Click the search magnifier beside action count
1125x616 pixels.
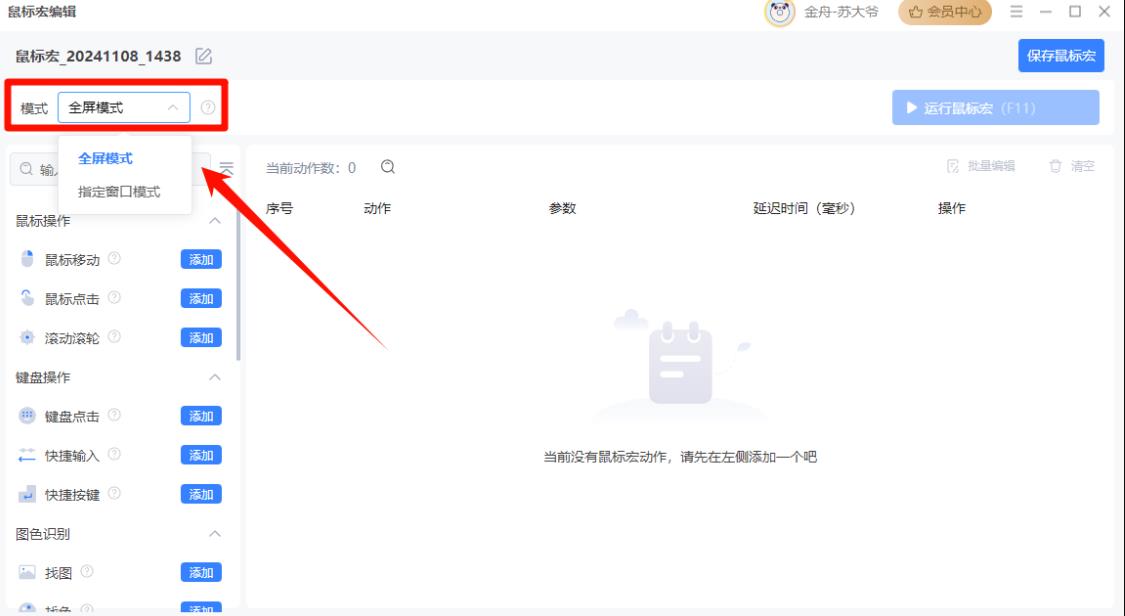coord(387,167)
